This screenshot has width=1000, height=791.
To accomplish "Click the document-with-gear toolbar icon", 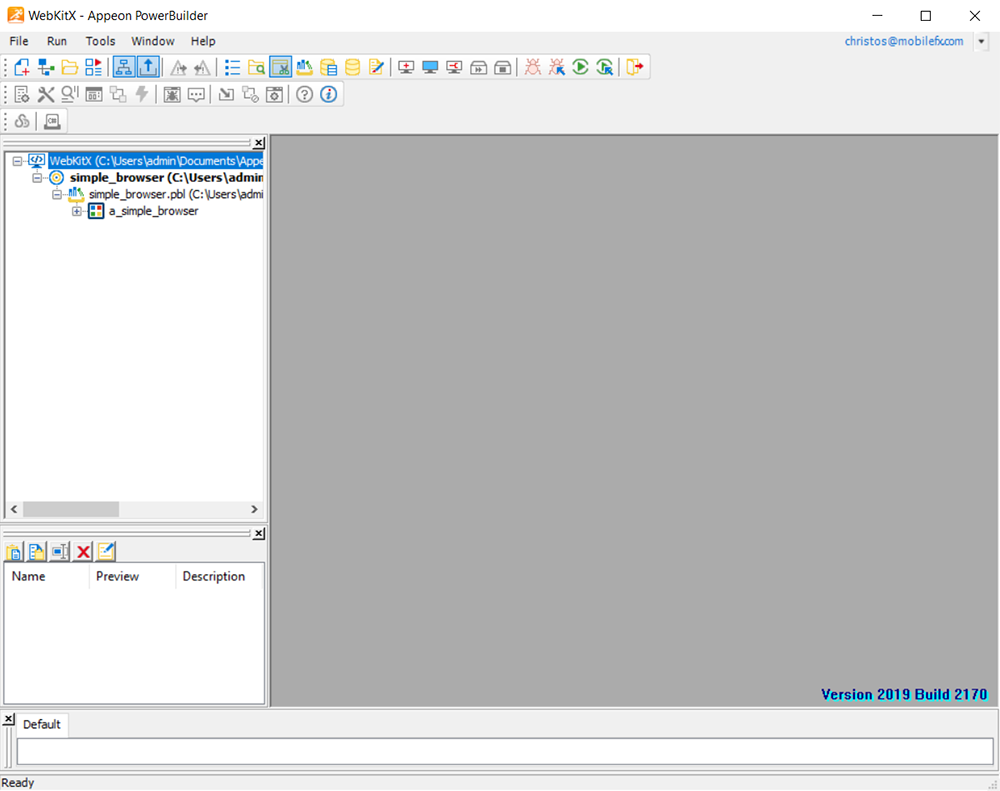I will tap(22, 94).
